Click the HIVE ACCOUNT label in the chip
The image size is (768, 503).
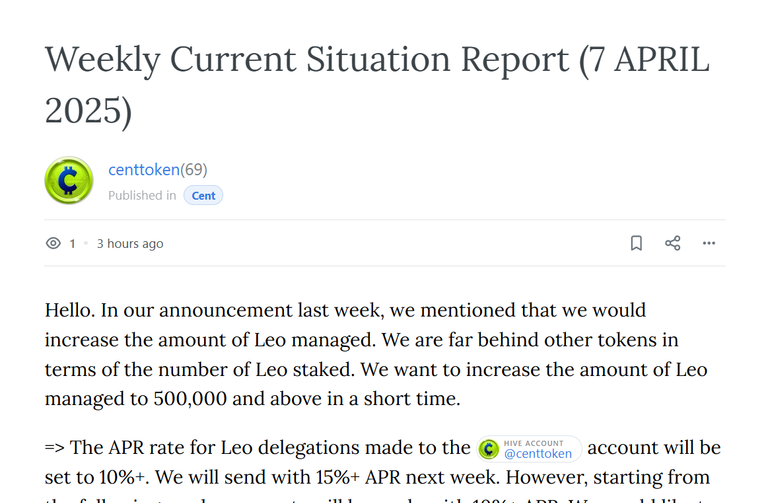pyautogui.click(x=533, y=443)
